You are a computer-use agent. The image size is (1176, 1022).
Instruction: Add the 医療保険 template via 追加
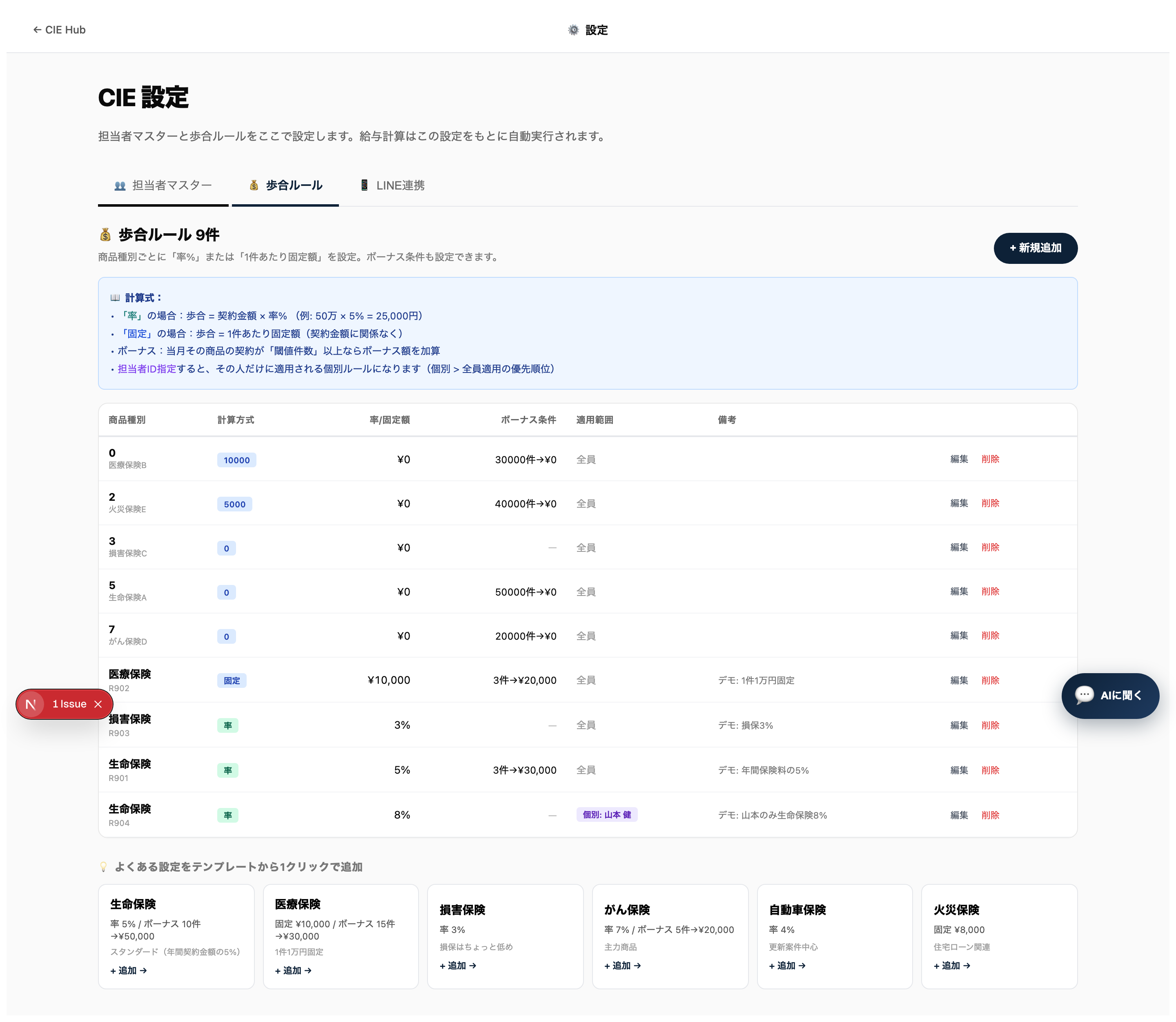coord(293,970)
